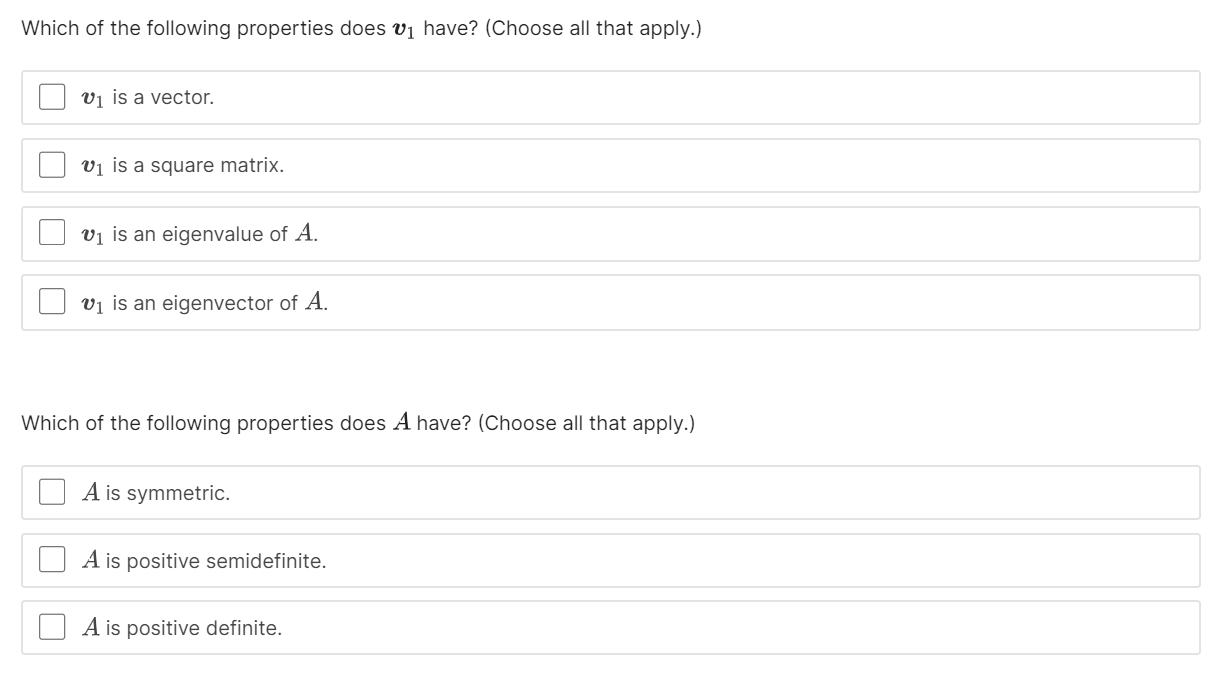Check the "v₁ is an eigenvalue of A" box
1227x683 pixels.
point(51,234)
